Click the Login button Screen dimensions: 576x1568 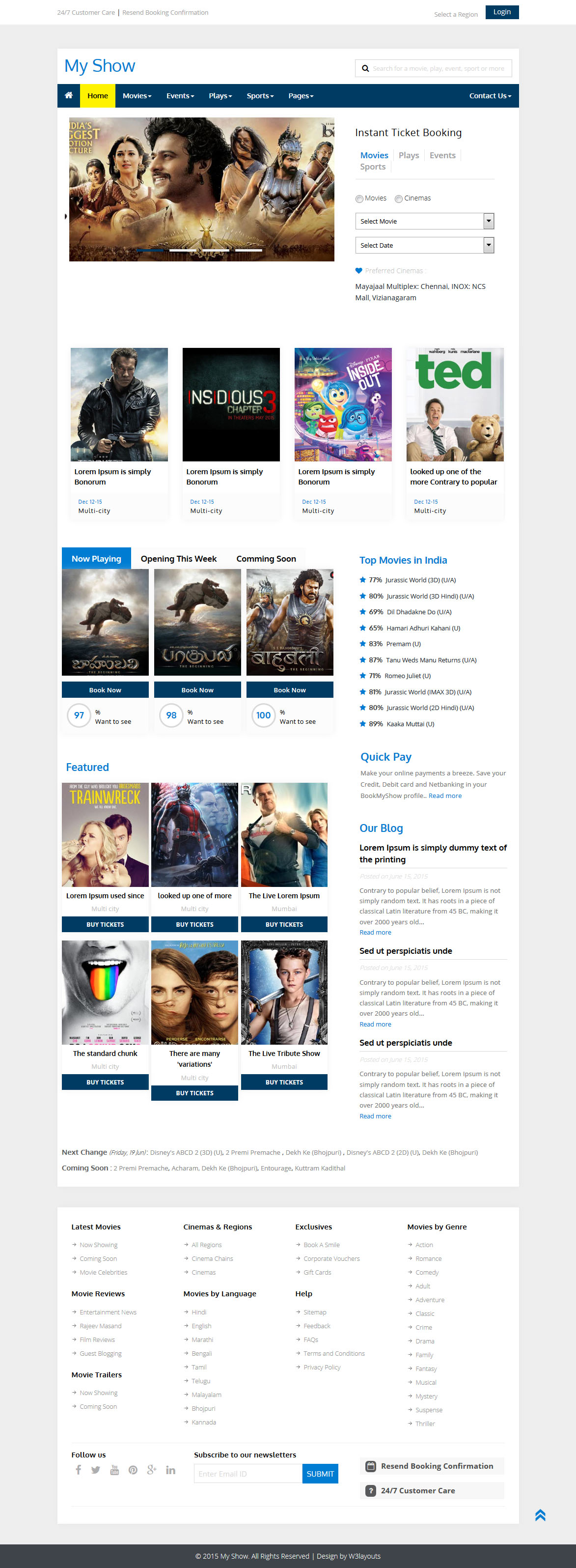502,12
